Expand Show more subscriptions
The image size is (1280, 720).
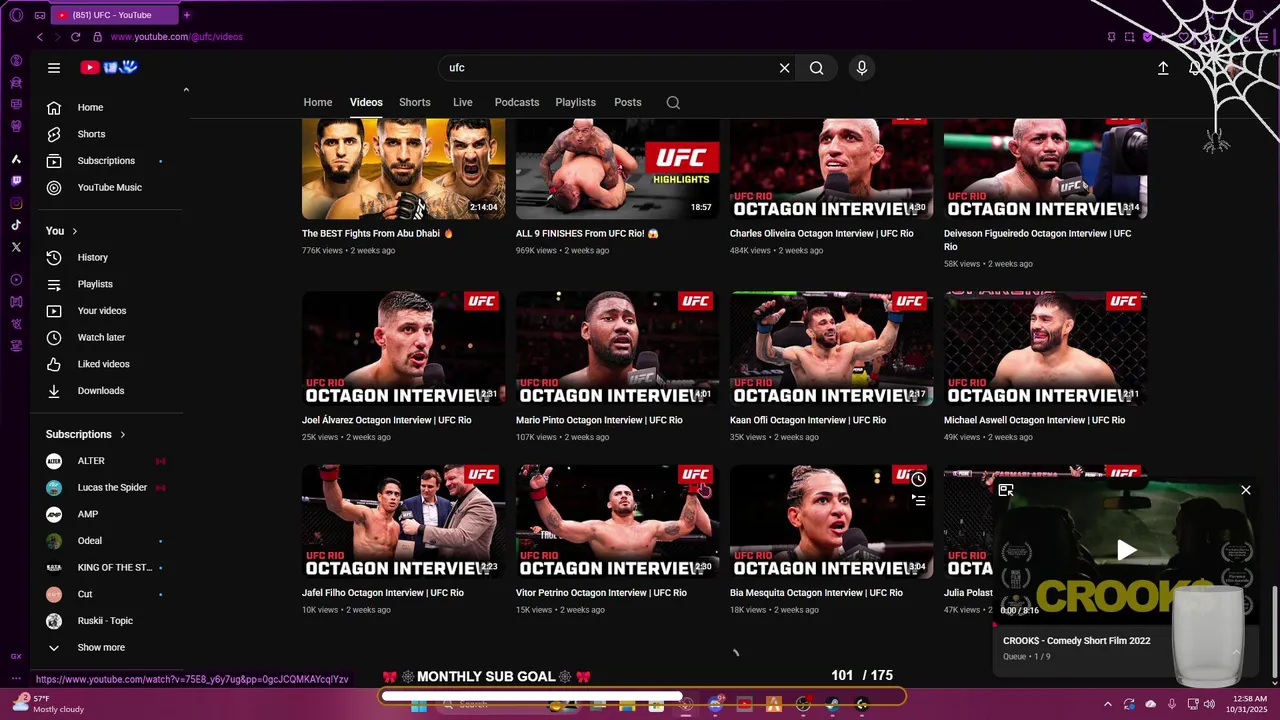pyautogui.click(x=112, y=647)
